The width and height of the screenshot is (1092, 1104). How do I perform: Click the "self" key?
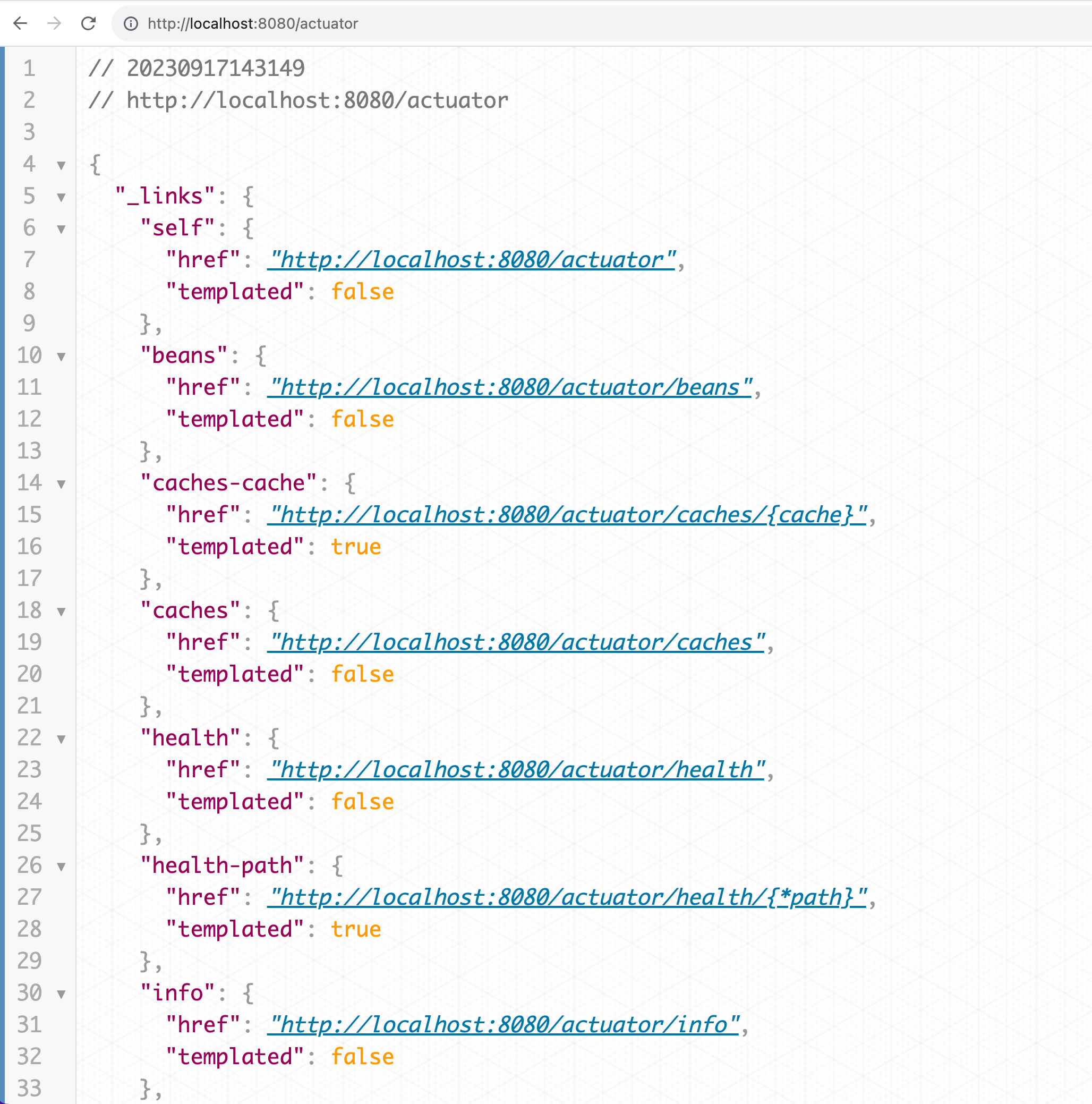coord(177,228)
